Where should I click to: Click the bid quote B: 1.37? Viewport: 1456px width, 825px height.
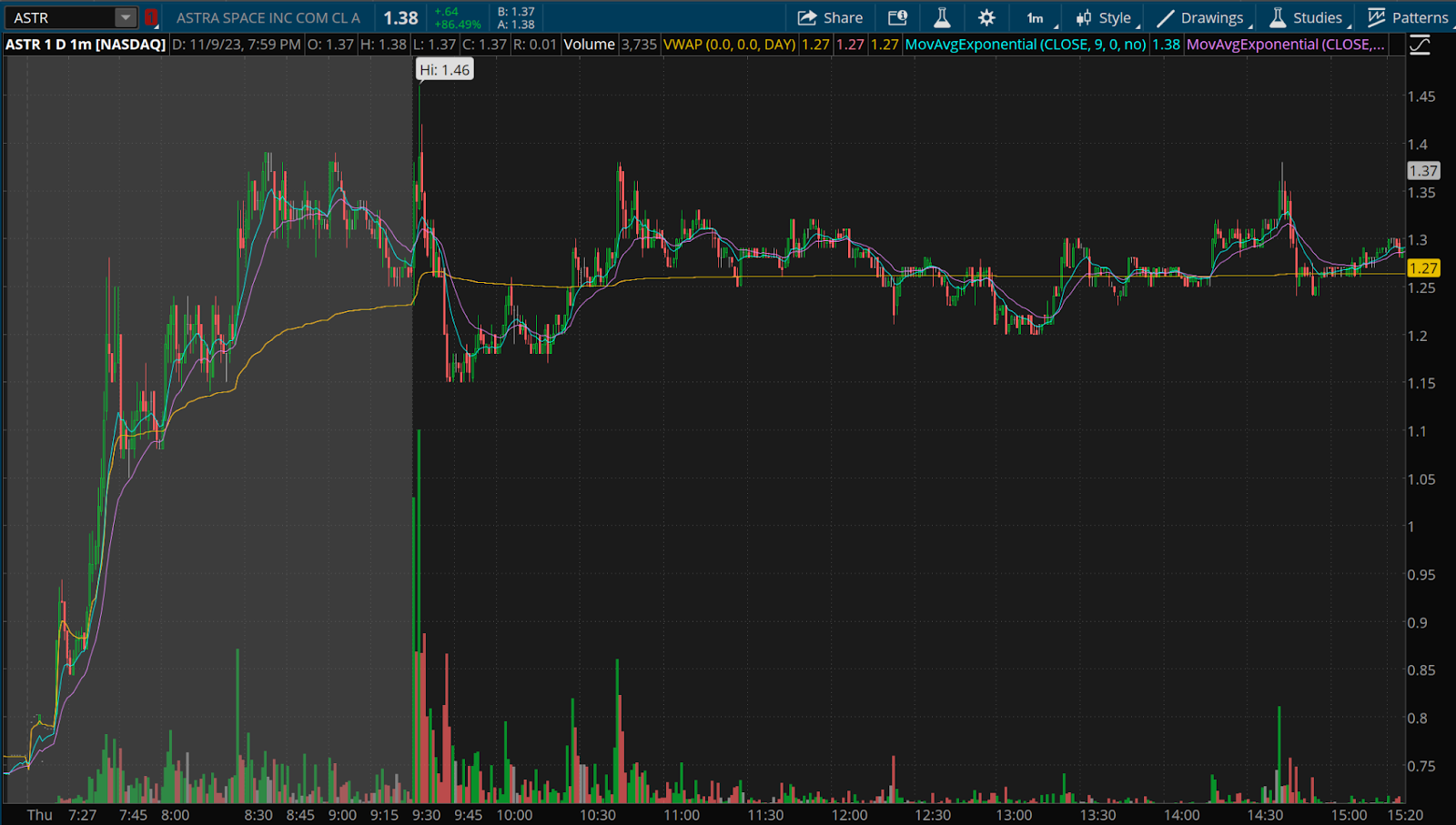tap(516, 12)
